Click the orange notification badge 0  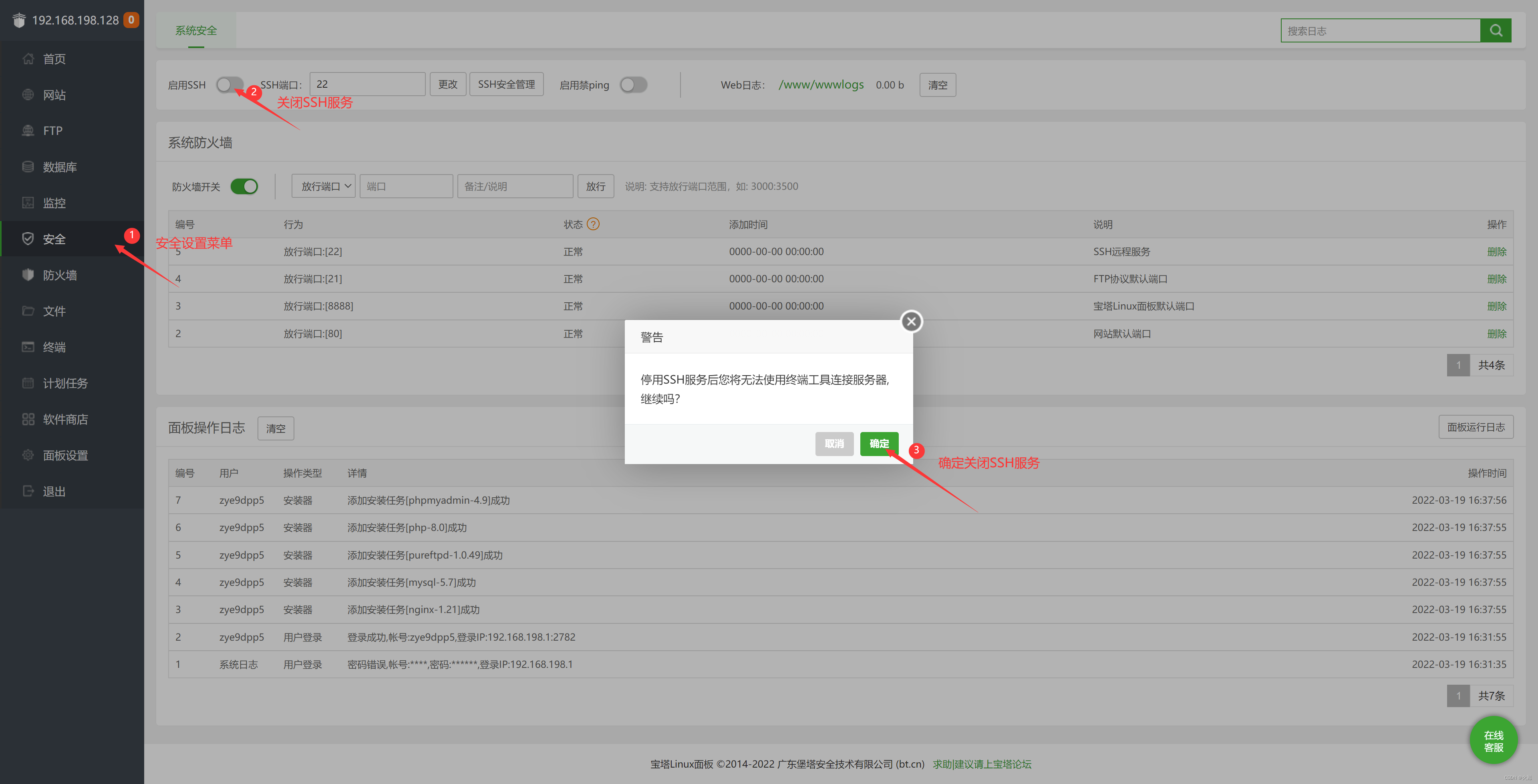click(x=131, y=20)
